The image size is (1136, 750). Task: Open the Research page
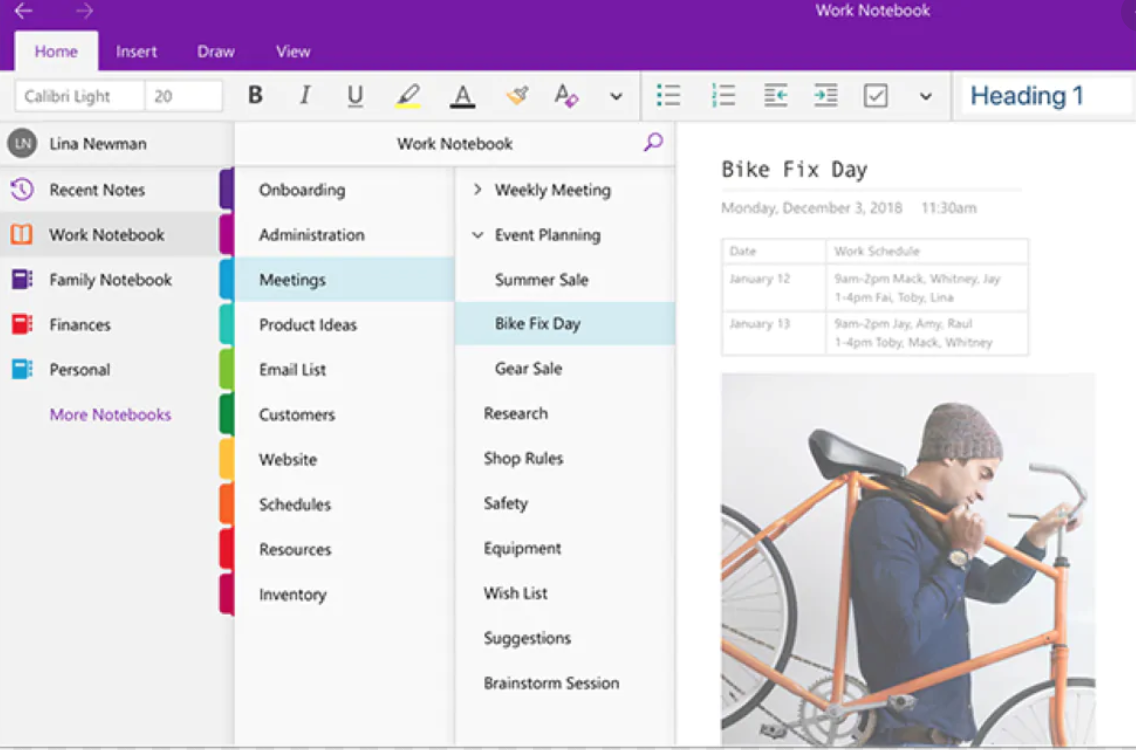coord(565,413)
